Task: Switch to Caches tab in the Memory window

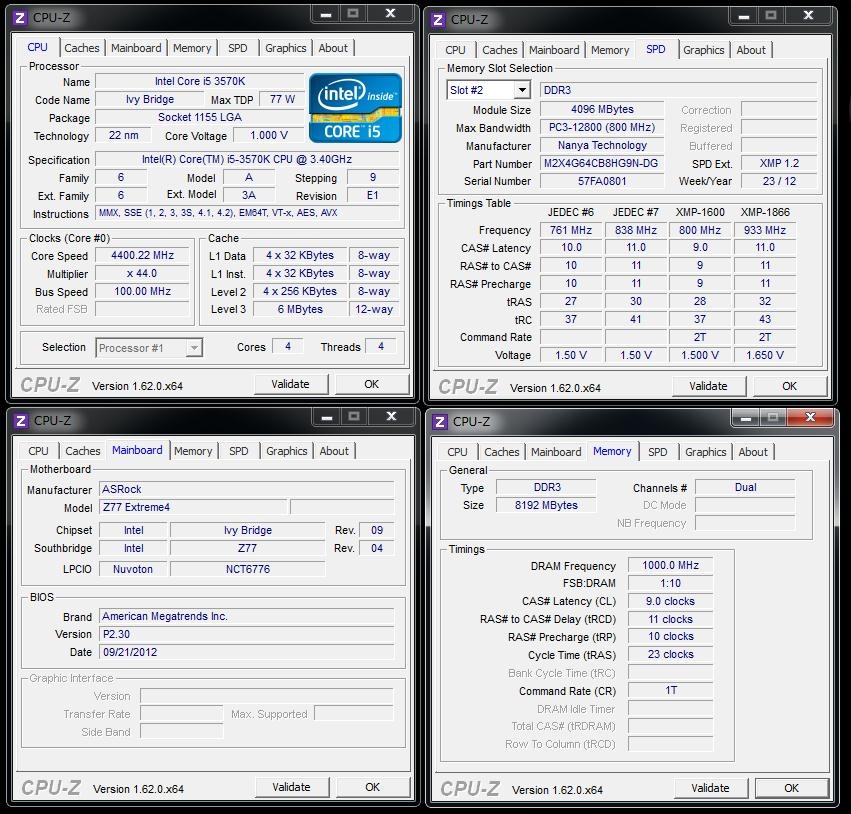Action: point(501,453)
